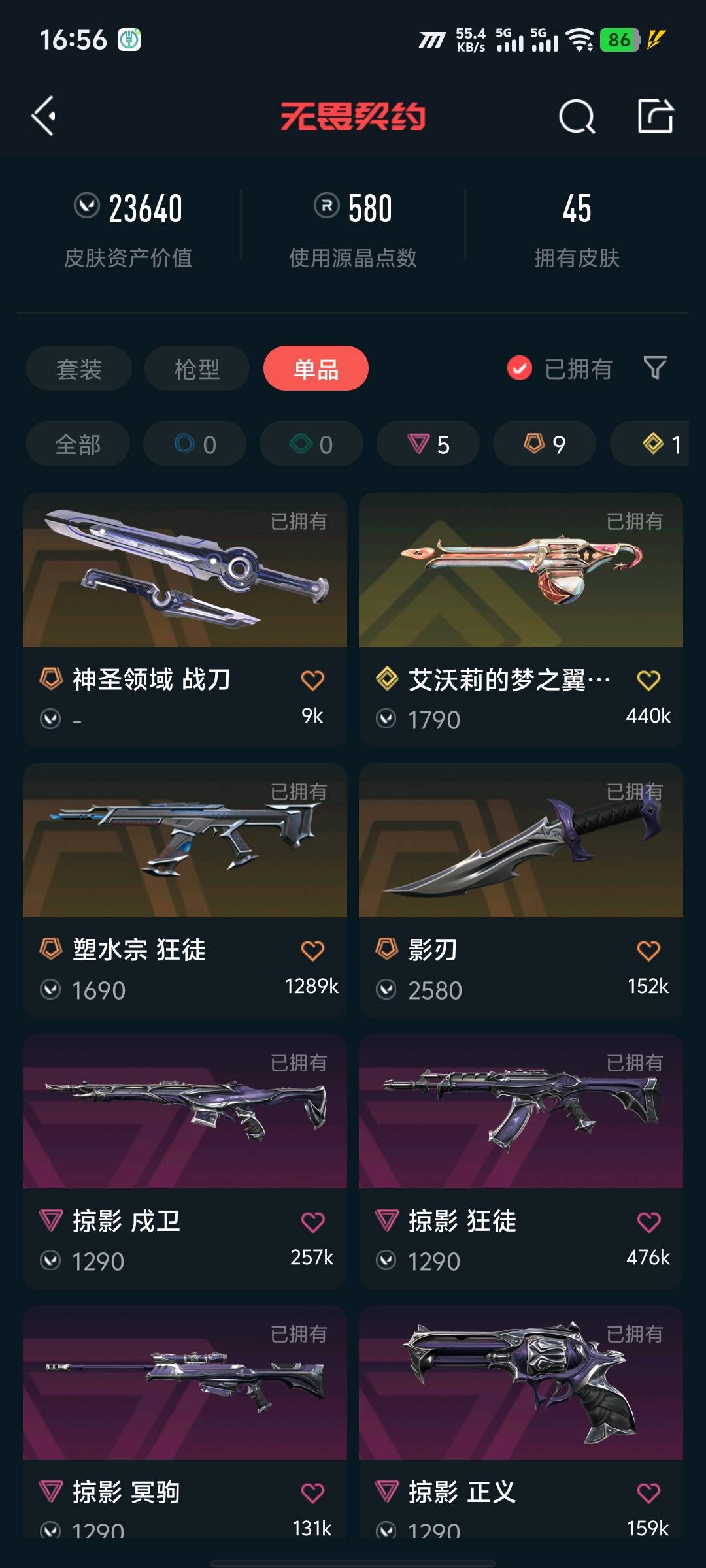706x1568 pixels.
Task: Open the search magnifier icon
Action: click(577, 117)
